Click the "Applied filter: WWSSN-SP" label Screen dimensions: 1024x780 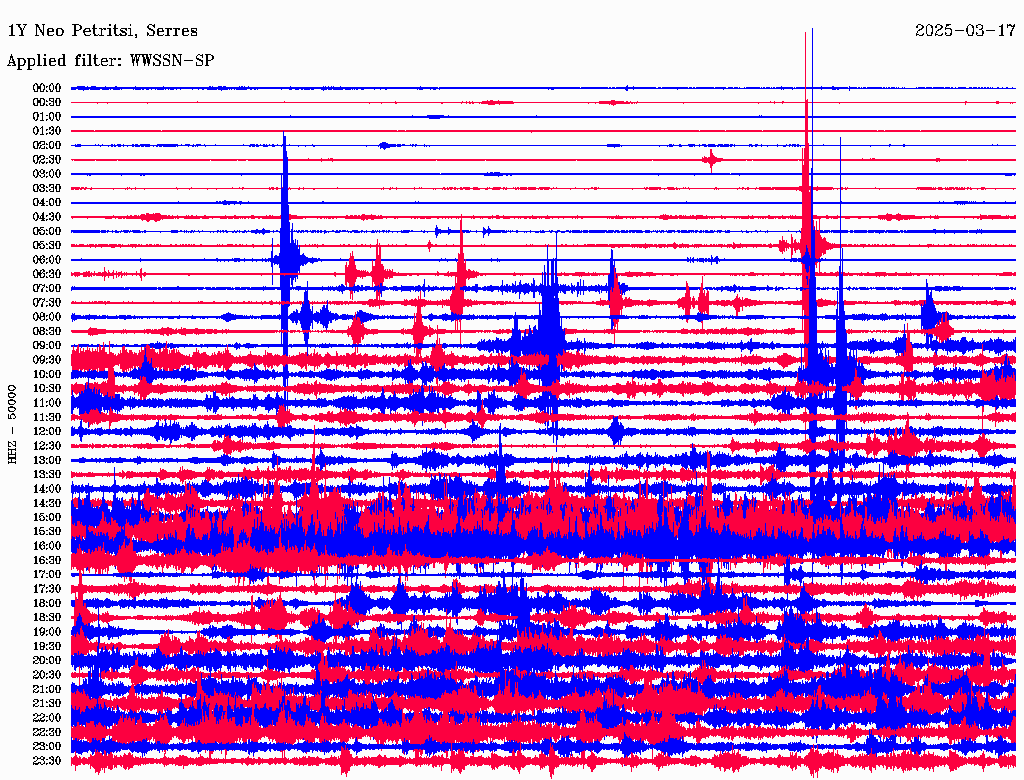(x=110, y=61)
